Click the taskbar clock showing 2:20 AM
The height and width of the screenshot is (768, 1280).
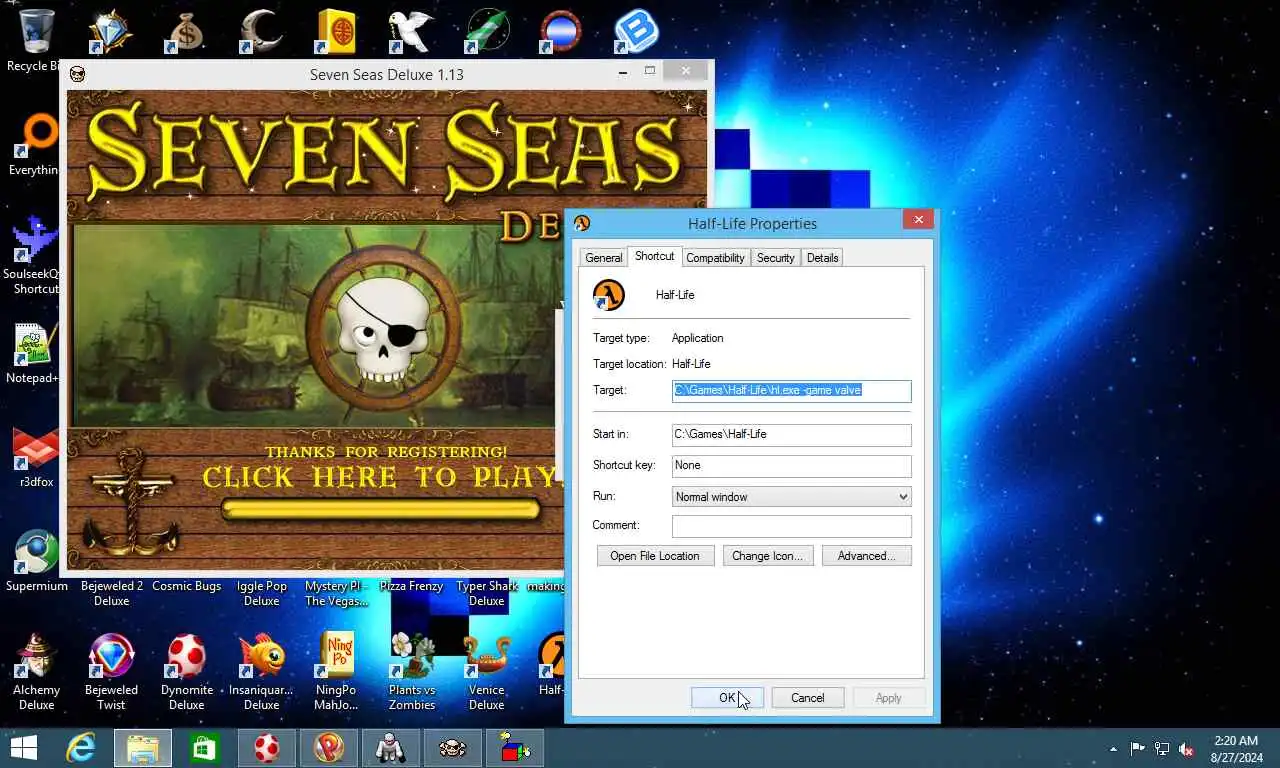click(x=1235, y=749)
